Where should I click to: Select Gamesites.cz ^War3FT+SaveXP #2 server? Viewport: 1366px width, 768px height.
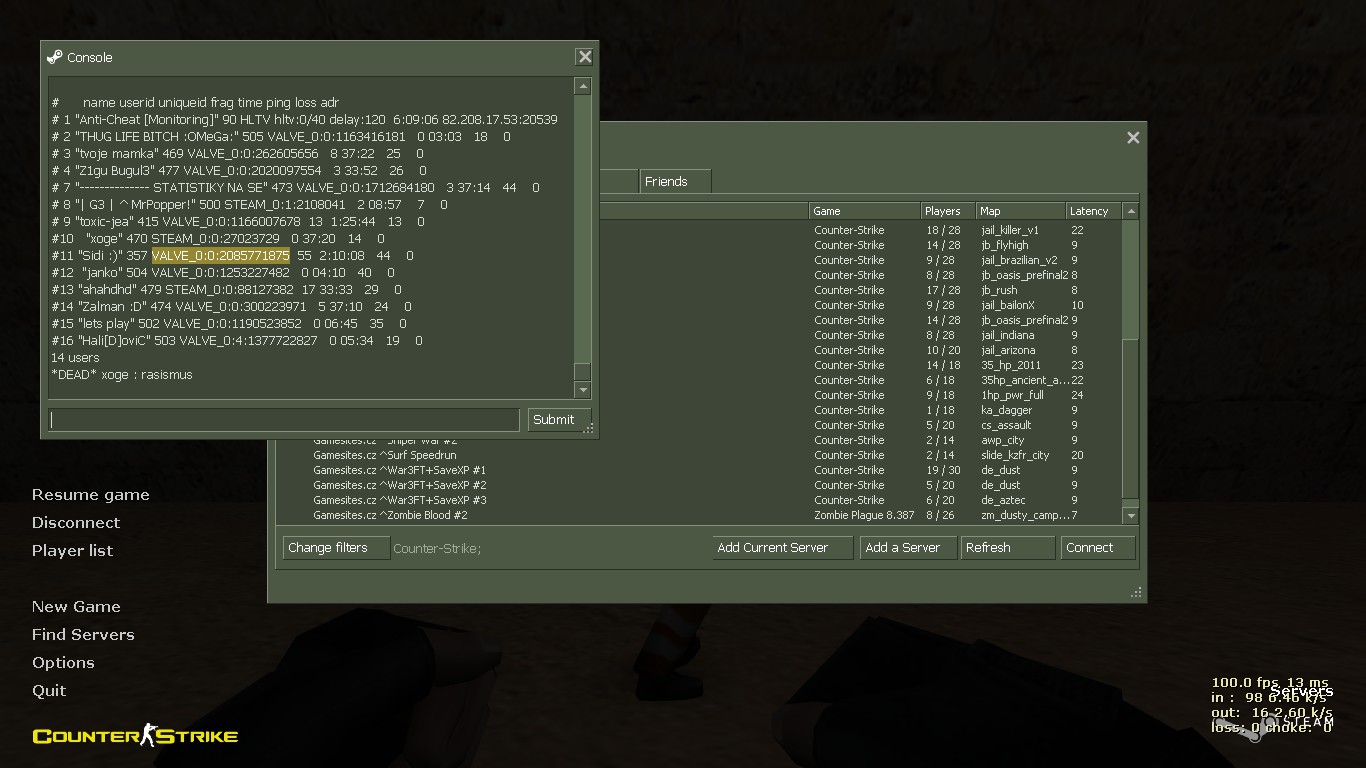pos(700,485)
